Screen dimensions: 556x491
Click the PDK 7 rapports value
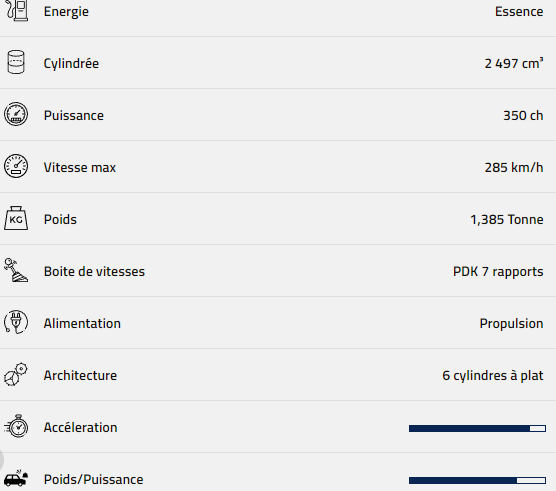coord(498,272)
